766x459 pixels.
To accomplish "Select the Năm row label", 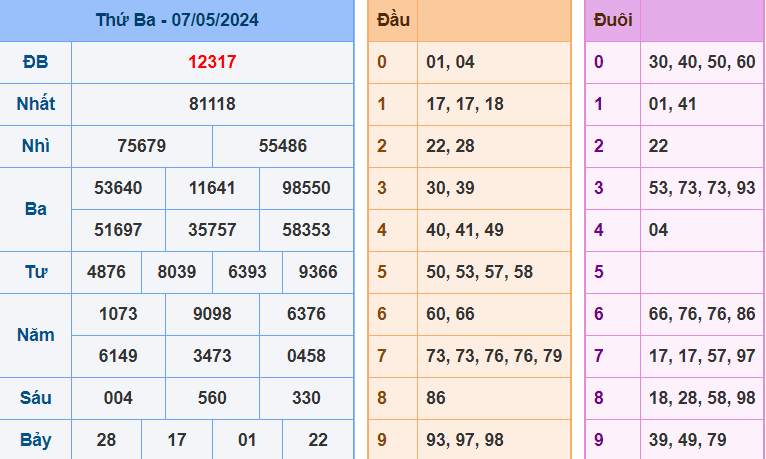I will pyautogui.click(x=36, y=335).
